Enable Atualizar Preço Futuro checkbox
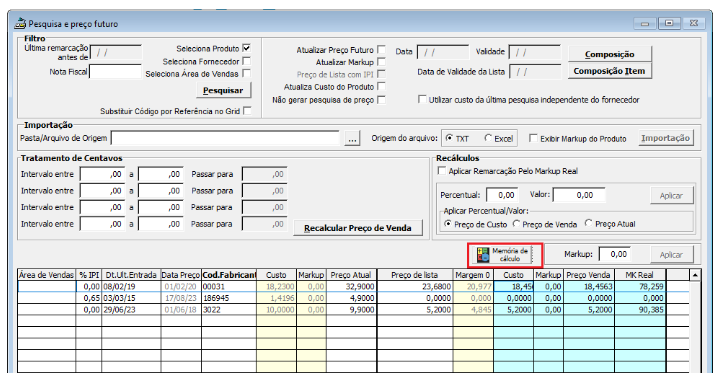The height and width of the screenshot is (388, 721). click(x=381, y=50)
